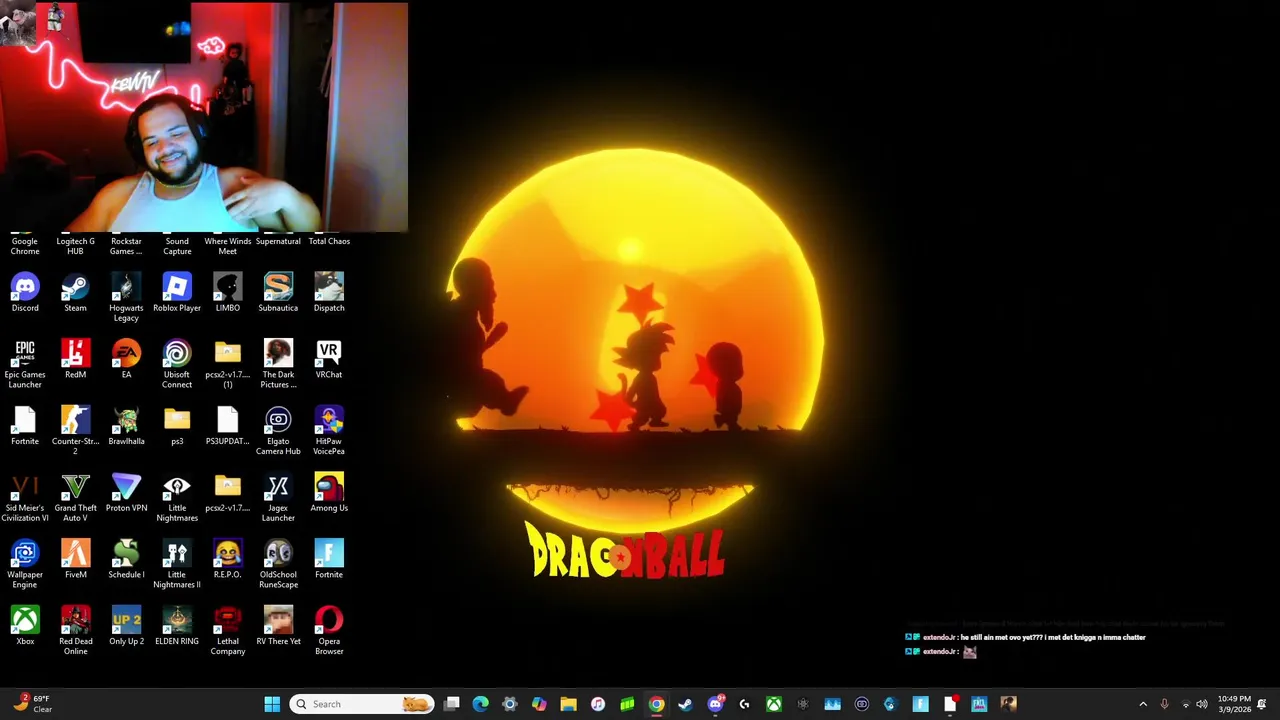Open the notification bell in tray

click(1262, 704)
